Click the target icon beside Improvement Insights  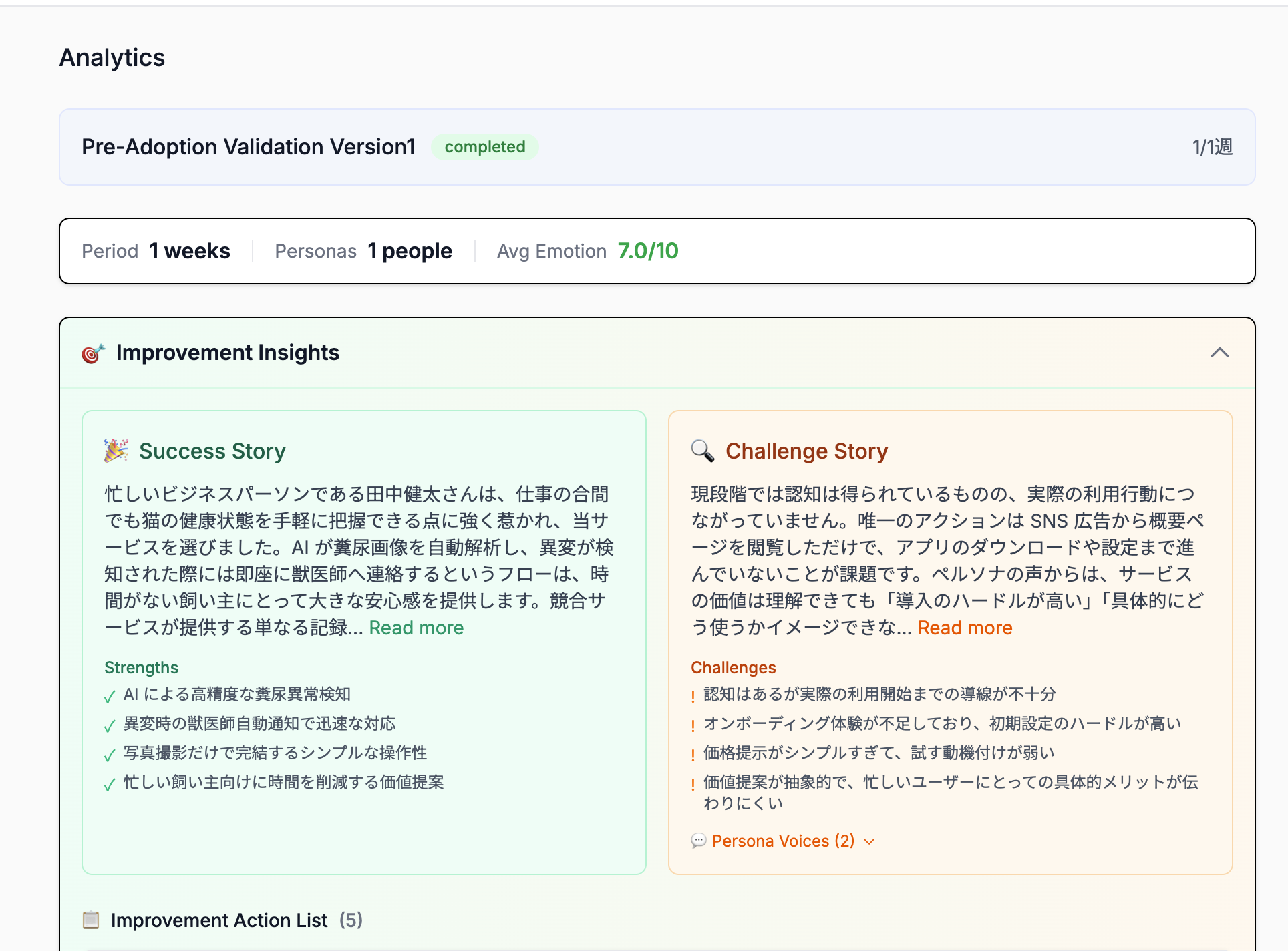pyautogui.click(x=93, y=353)
